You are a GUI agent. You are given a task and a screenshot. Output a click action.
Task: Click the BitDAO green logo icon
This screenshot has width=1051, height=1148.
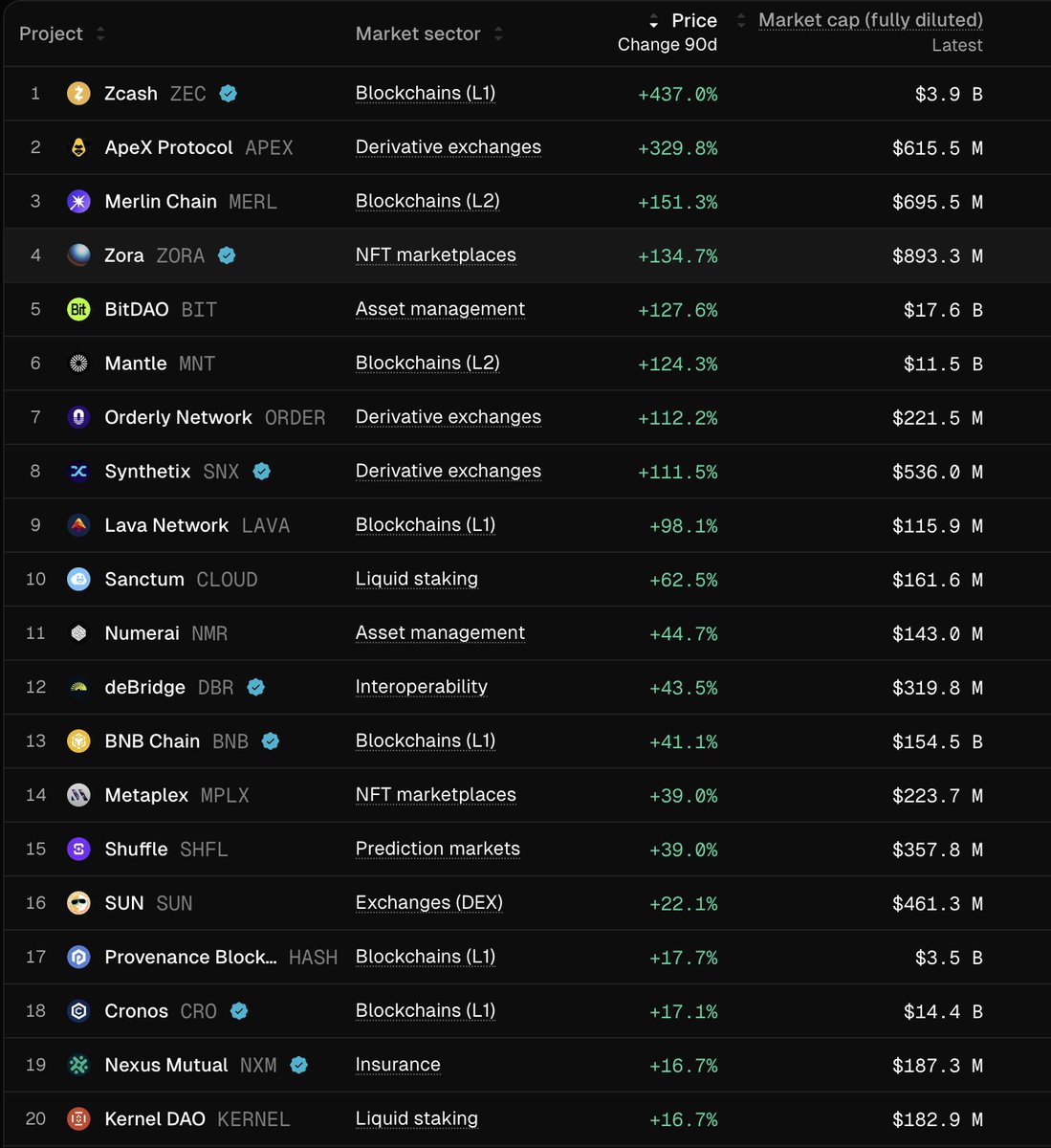click(x=78, y=310)
